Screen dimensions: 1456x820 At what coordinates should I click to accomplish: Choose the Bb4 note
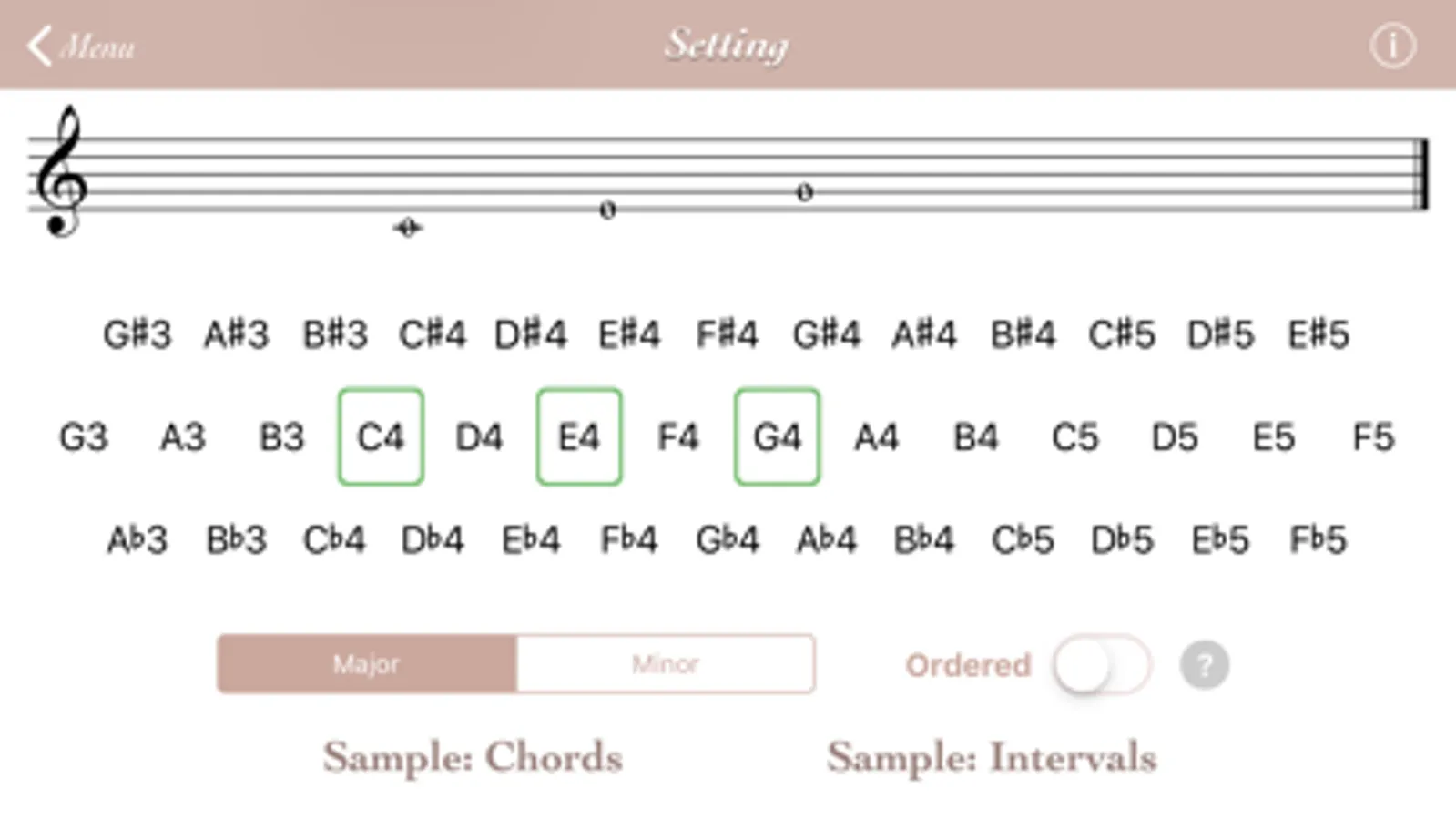923,540
